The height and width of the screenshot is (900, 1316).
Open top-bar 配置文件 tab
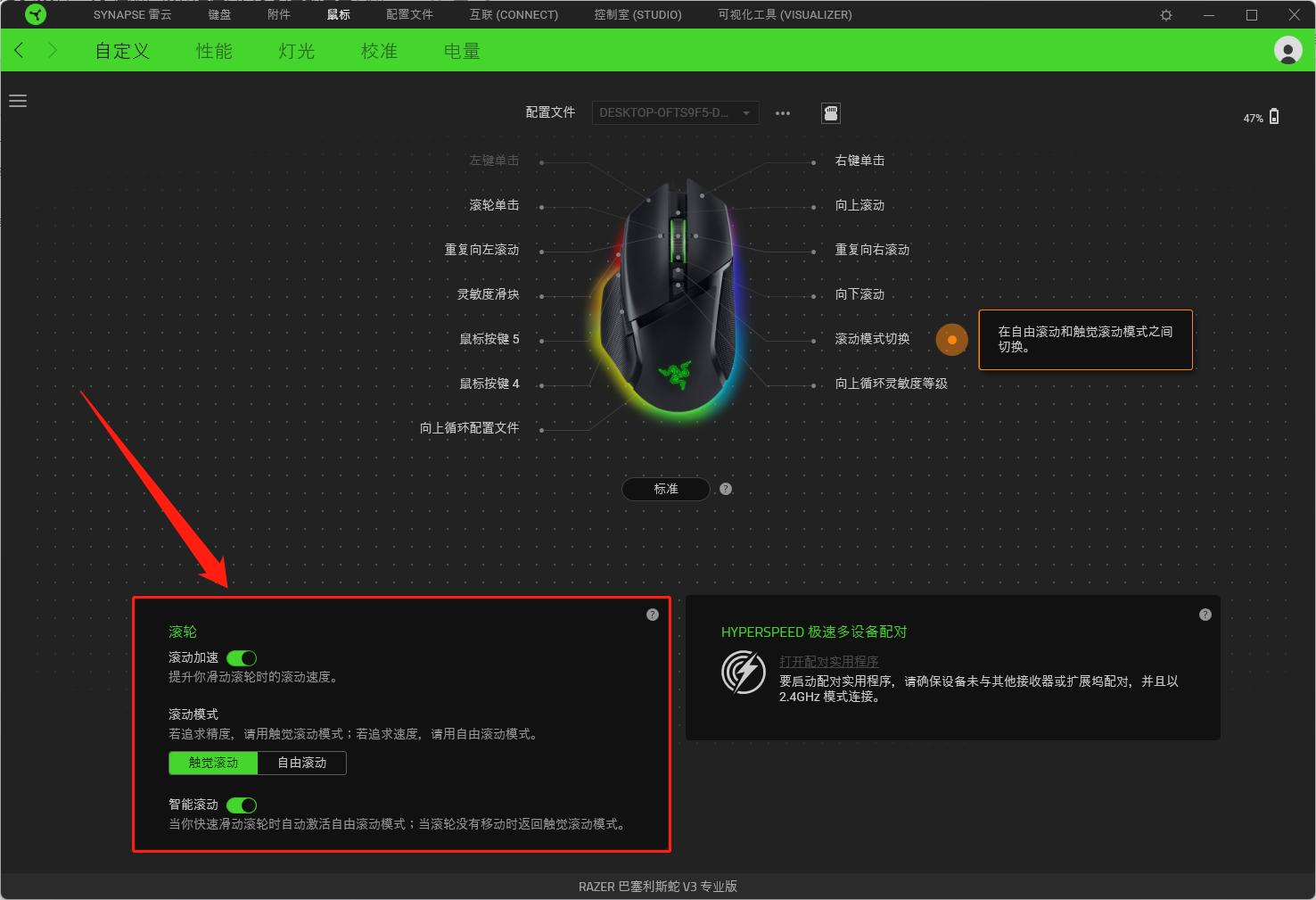pos(410,15)
